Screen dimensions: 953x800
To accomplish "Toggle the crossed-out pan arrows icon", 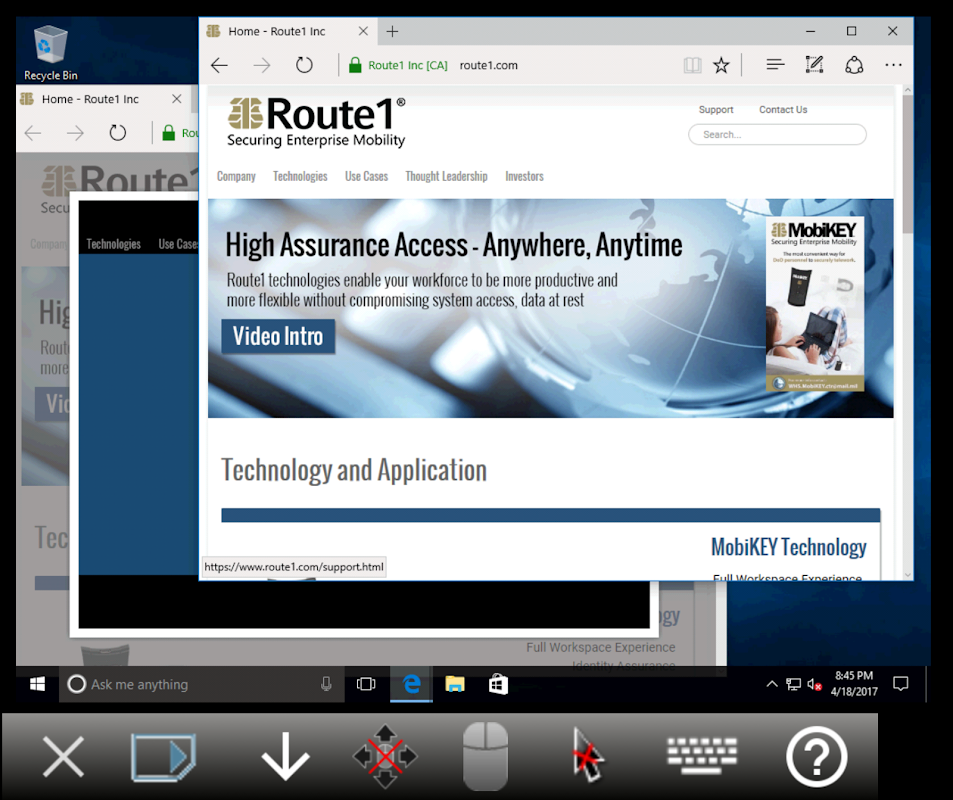I will [x=385, y=757].
